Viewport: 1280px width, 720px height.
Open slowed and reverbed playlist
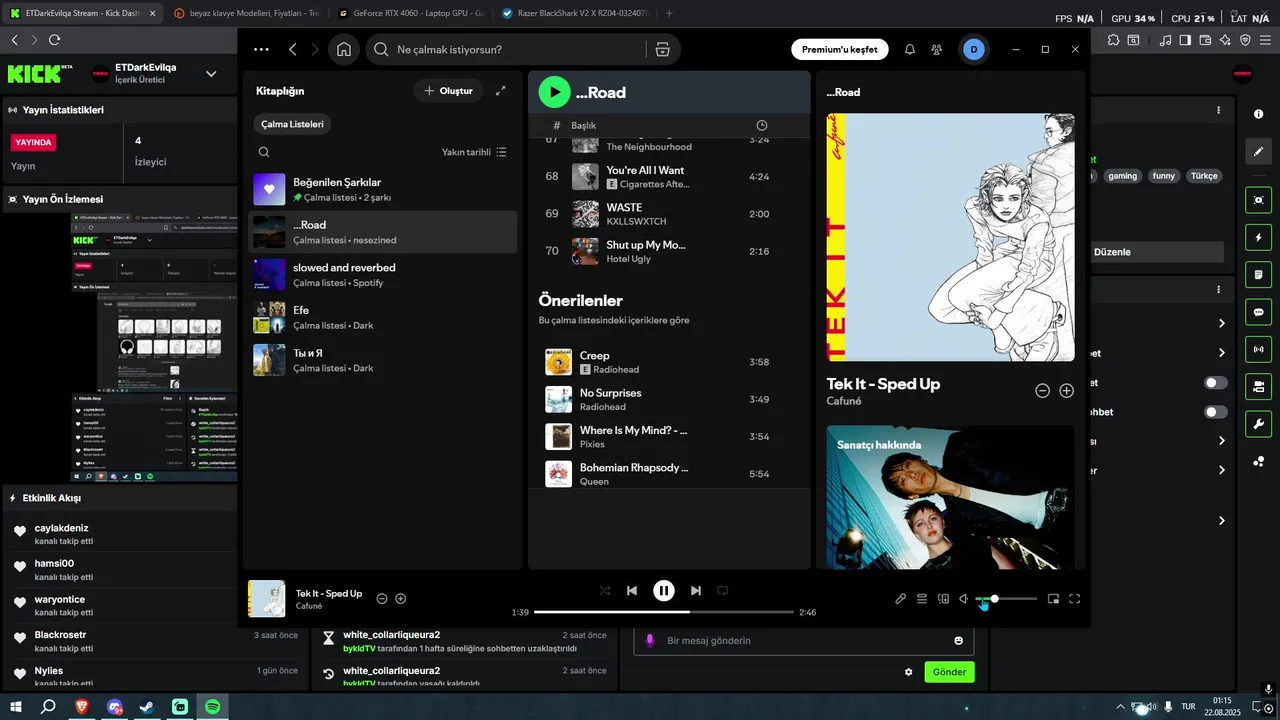(382, 275)
